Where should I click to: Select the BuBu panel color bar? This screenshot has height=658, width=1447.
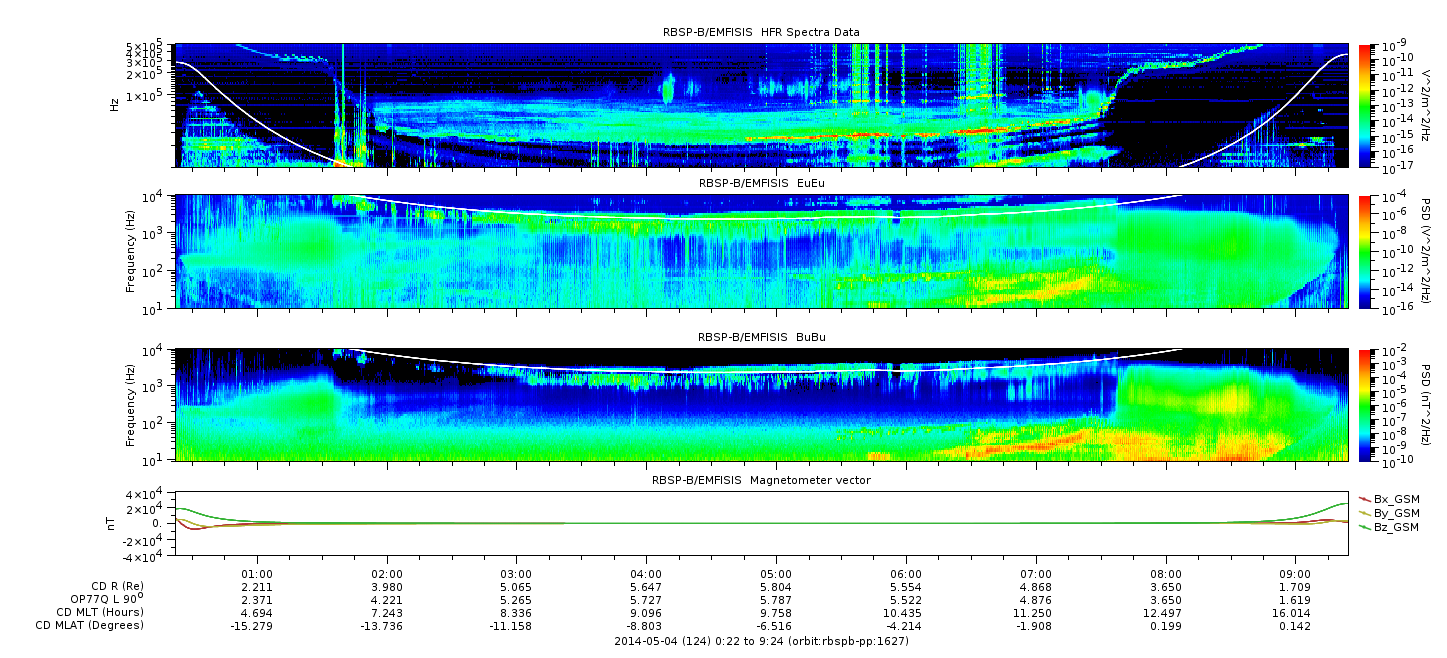(1365, 405)
